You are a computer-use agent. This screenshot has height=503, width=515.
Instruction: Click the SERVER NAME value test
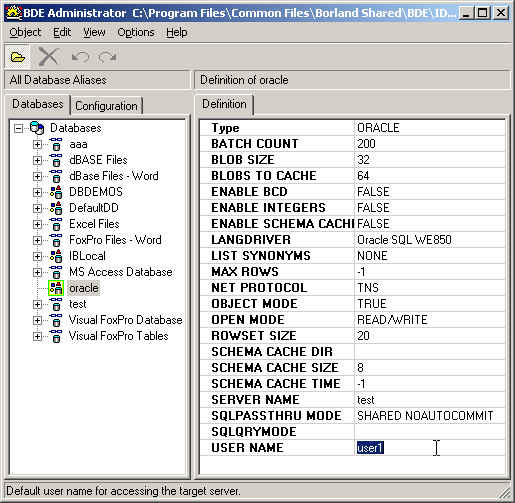pos(366,400)
